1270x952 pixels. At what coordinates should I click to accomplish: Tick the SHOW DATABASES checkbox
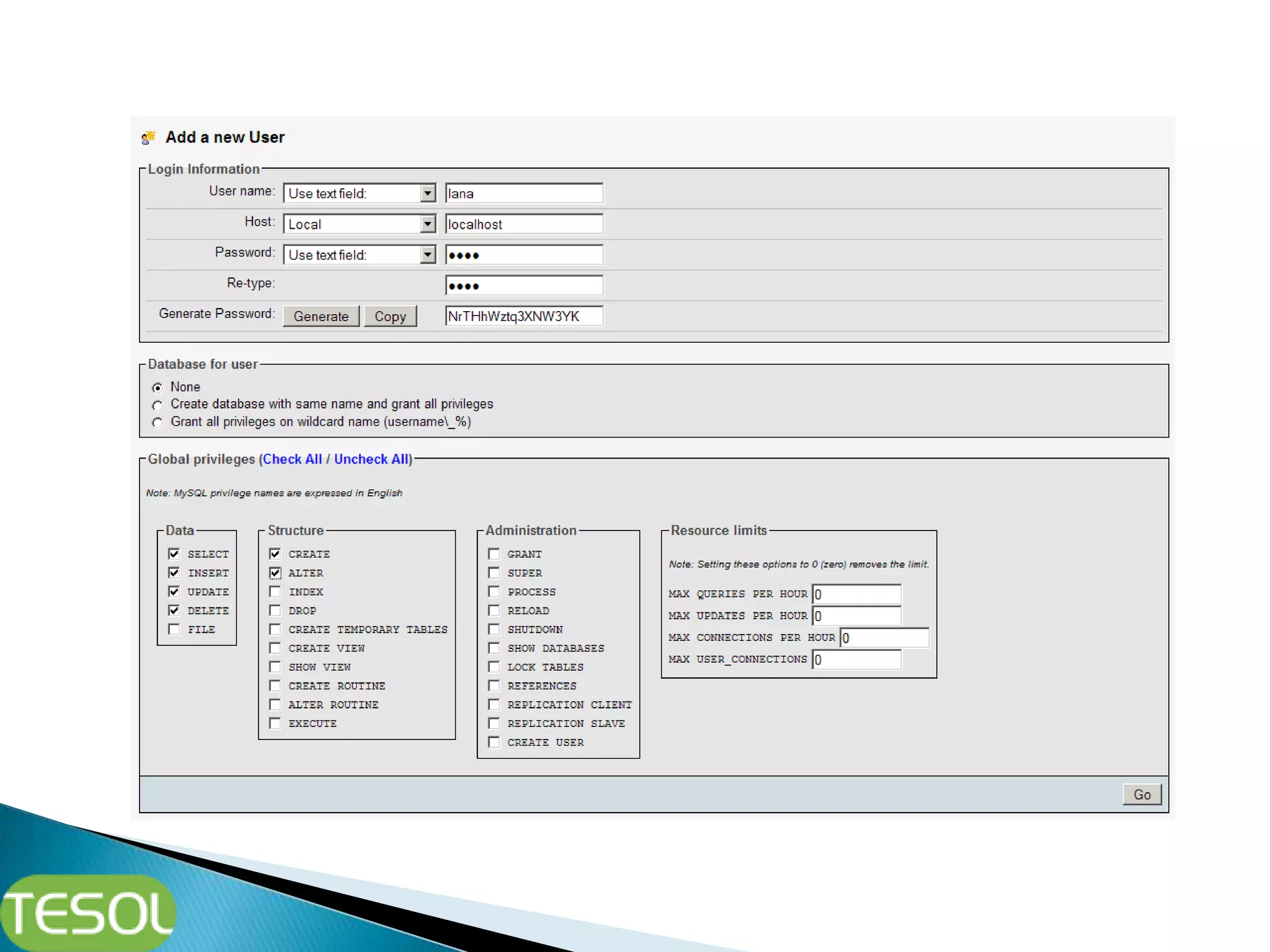click(494, 648)
